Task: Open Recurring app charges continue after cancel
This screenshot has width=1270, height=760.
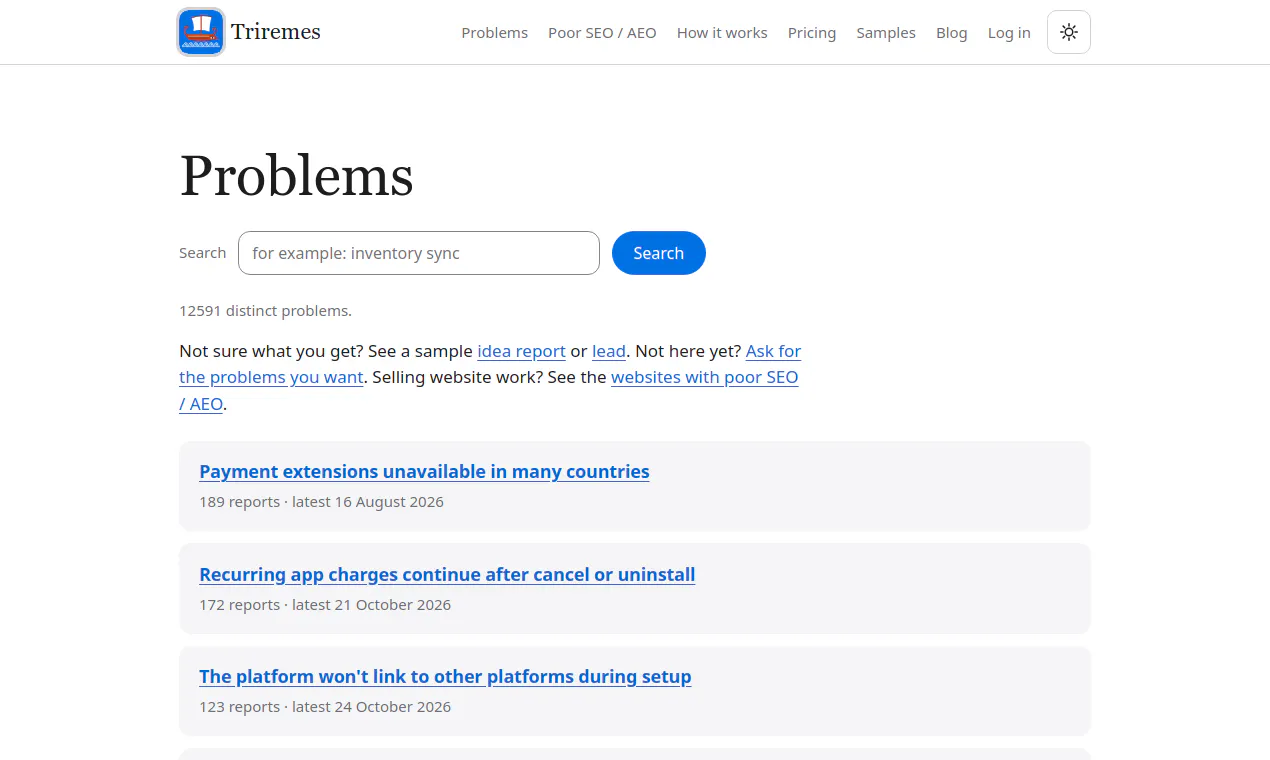Action: tap(447, 574)
